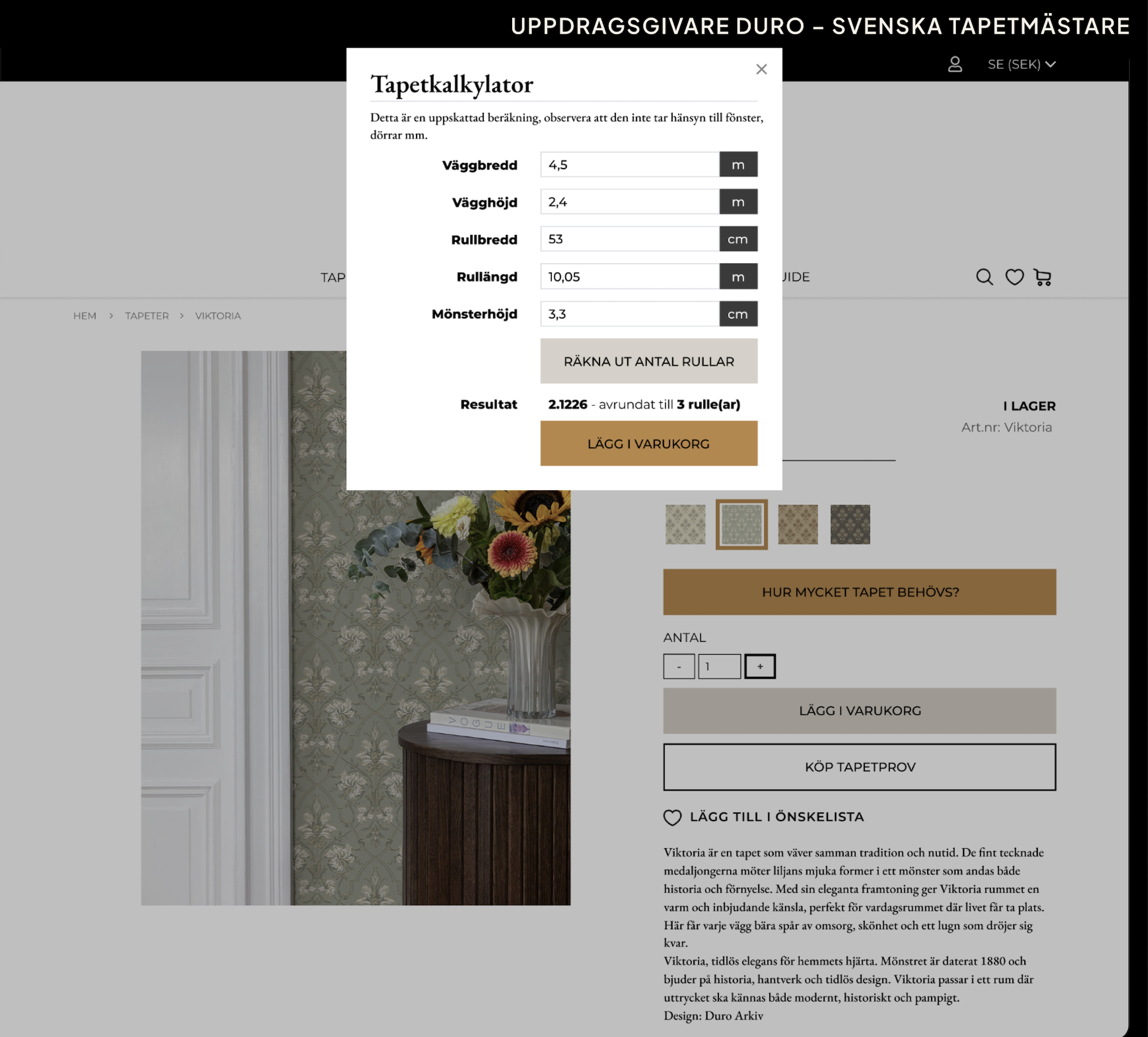This screenshot has height=1037, width=1148.
Task: Click Räkna ut antal rullar button
Action: tap(648, 361)
